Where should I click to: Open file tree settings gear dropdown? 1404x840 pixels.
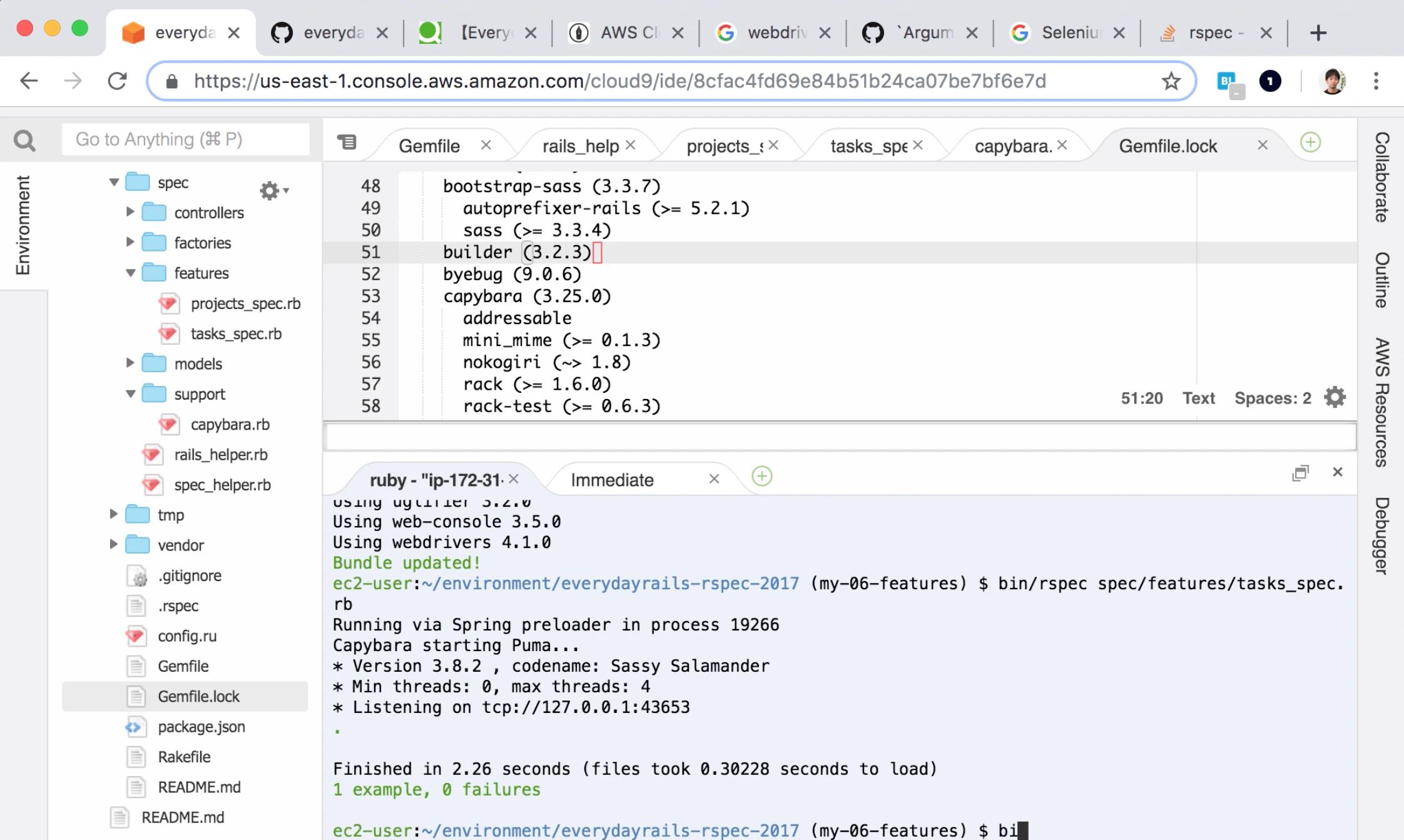[x=274, y=190]
